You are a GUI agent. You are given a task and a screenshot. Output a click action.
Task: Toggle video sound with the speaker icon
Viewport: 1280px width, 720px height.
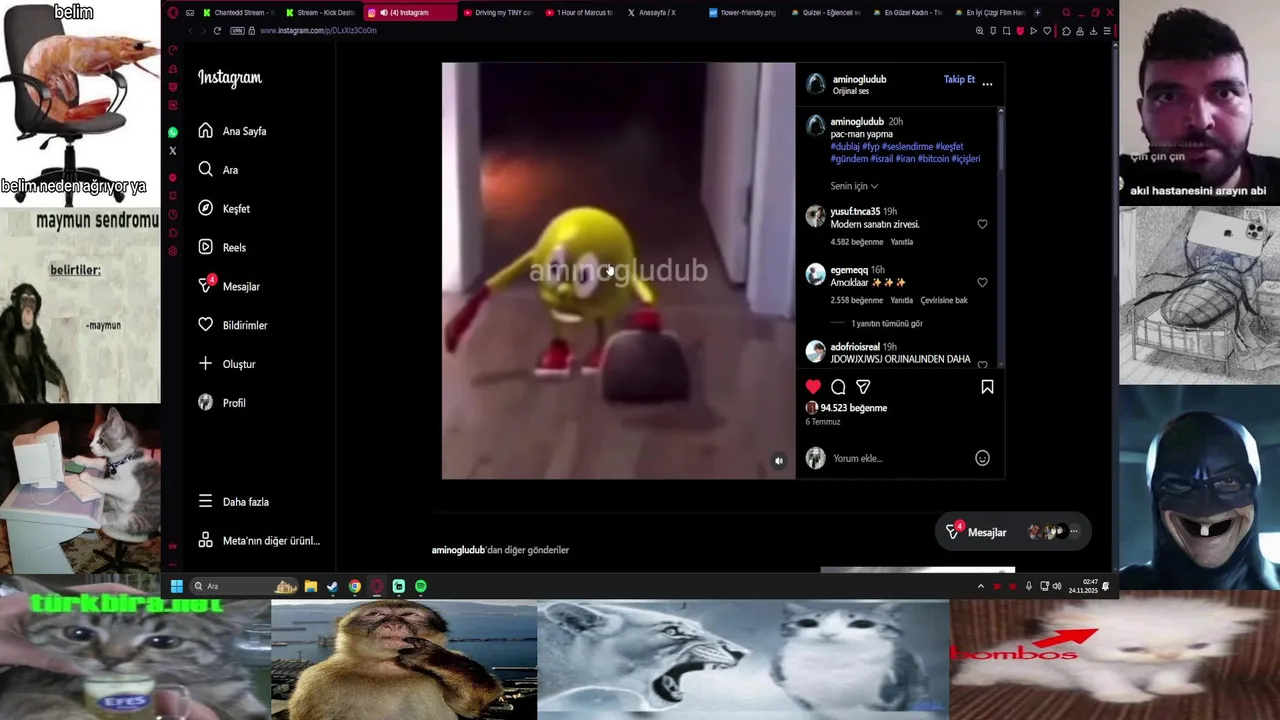pos(779,461)
